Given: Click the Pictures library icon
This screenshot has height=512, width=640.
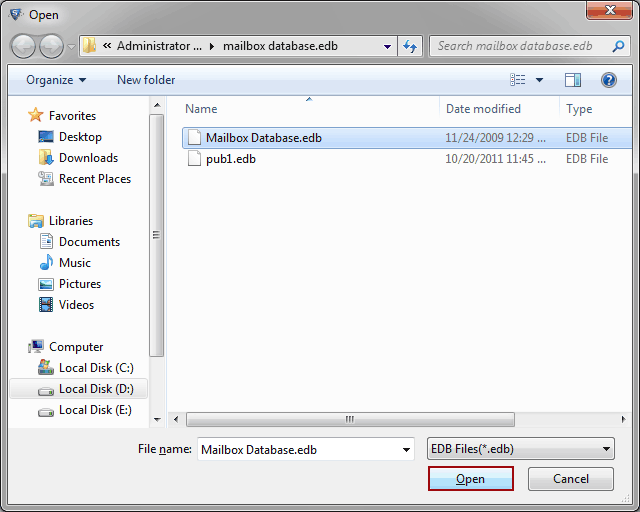Looking at the screenshot, I should (x=46, y=284).
